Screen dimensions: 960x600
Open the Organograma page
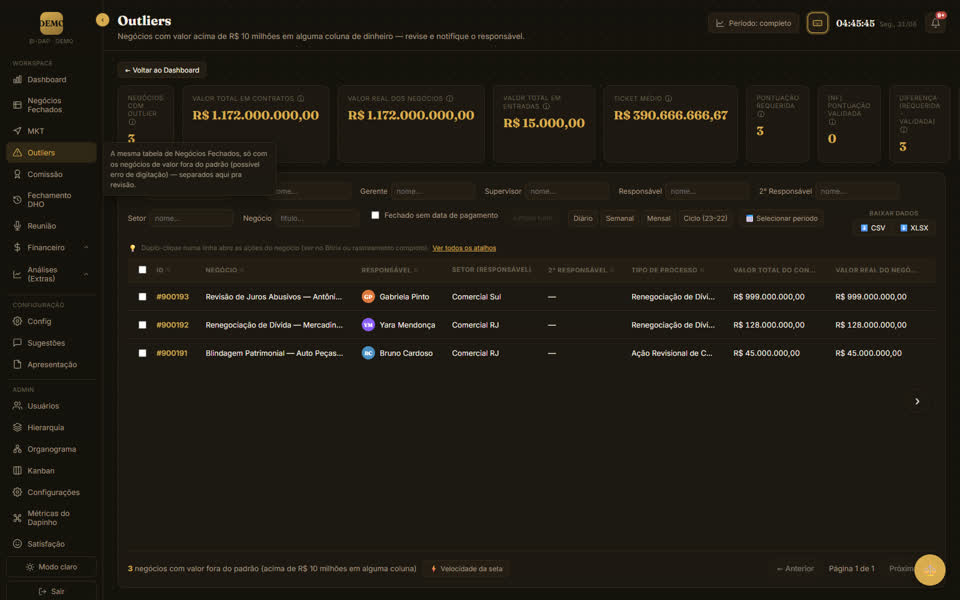click(51, 449)
